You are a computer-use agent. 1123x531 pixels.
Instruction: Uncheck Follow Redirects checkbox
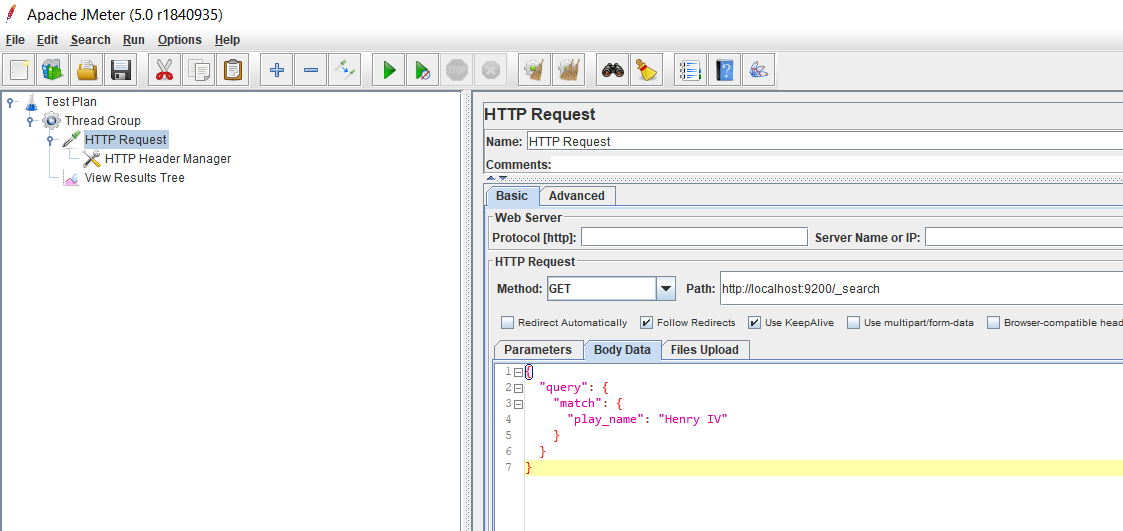pos(646,322)
